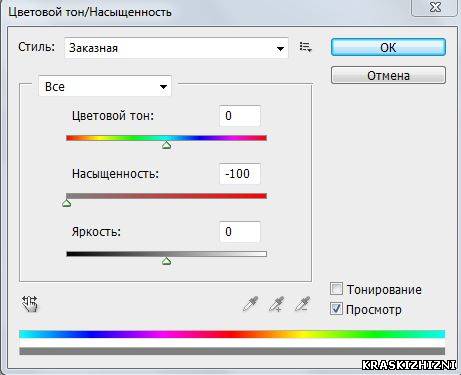Enable the Тонирование checkbox

pos(336,289)
